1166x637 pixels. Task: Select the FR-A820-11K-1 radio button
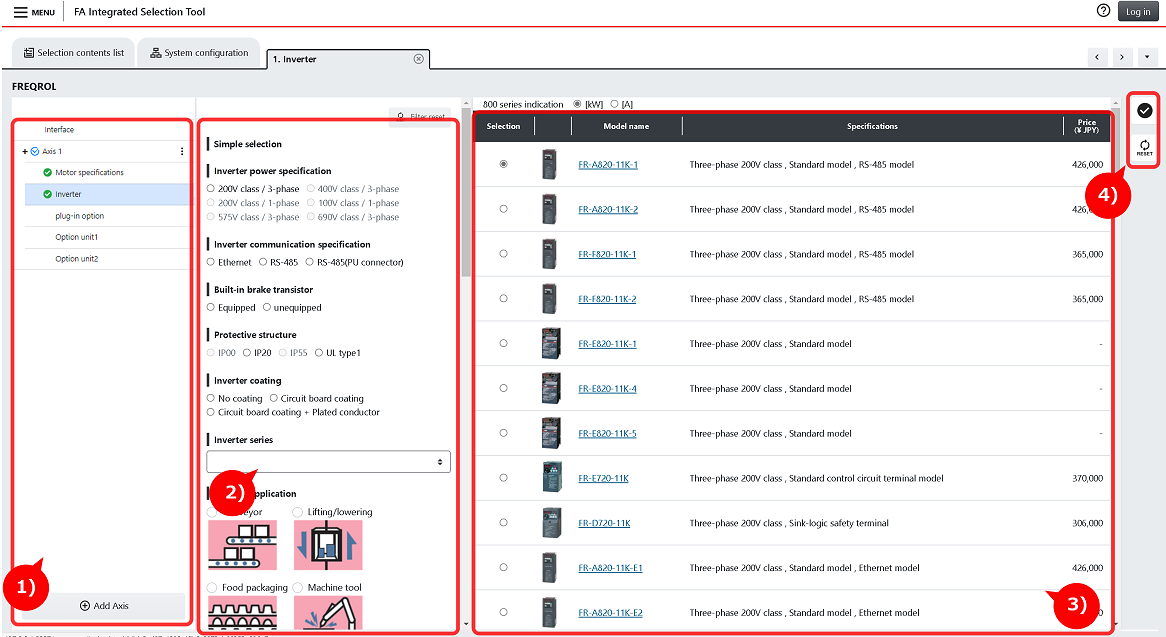click(503, 164)
